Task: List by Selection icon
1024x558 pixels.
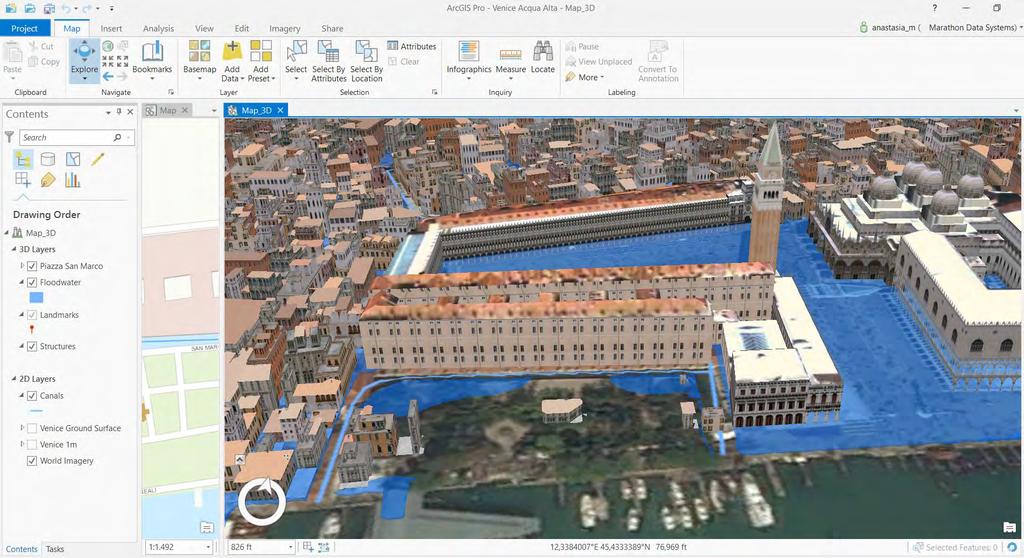Action: coord(72,159)
